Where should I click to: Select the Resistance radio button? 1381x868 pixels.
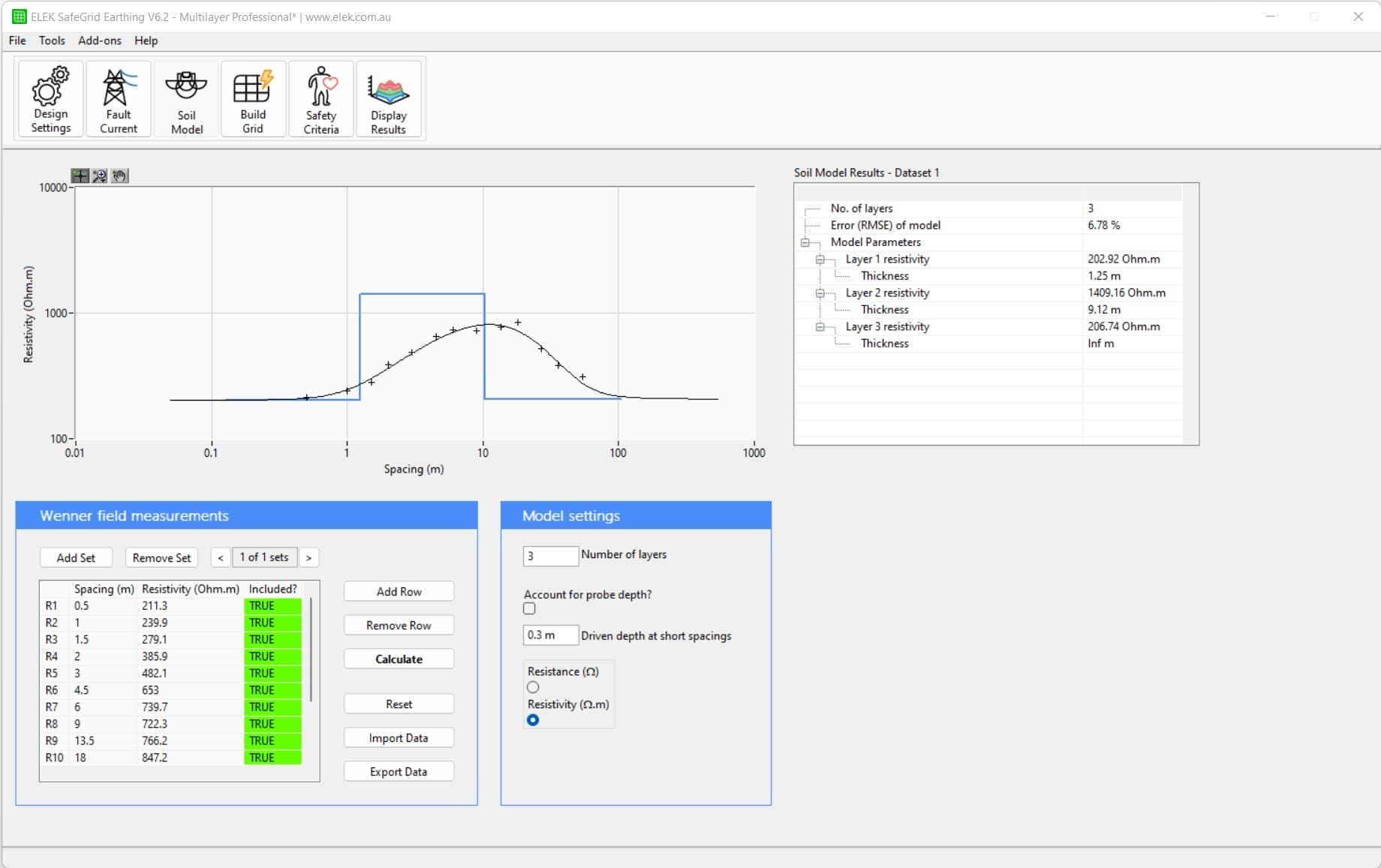pyautogui.click(x=532, y=687)
